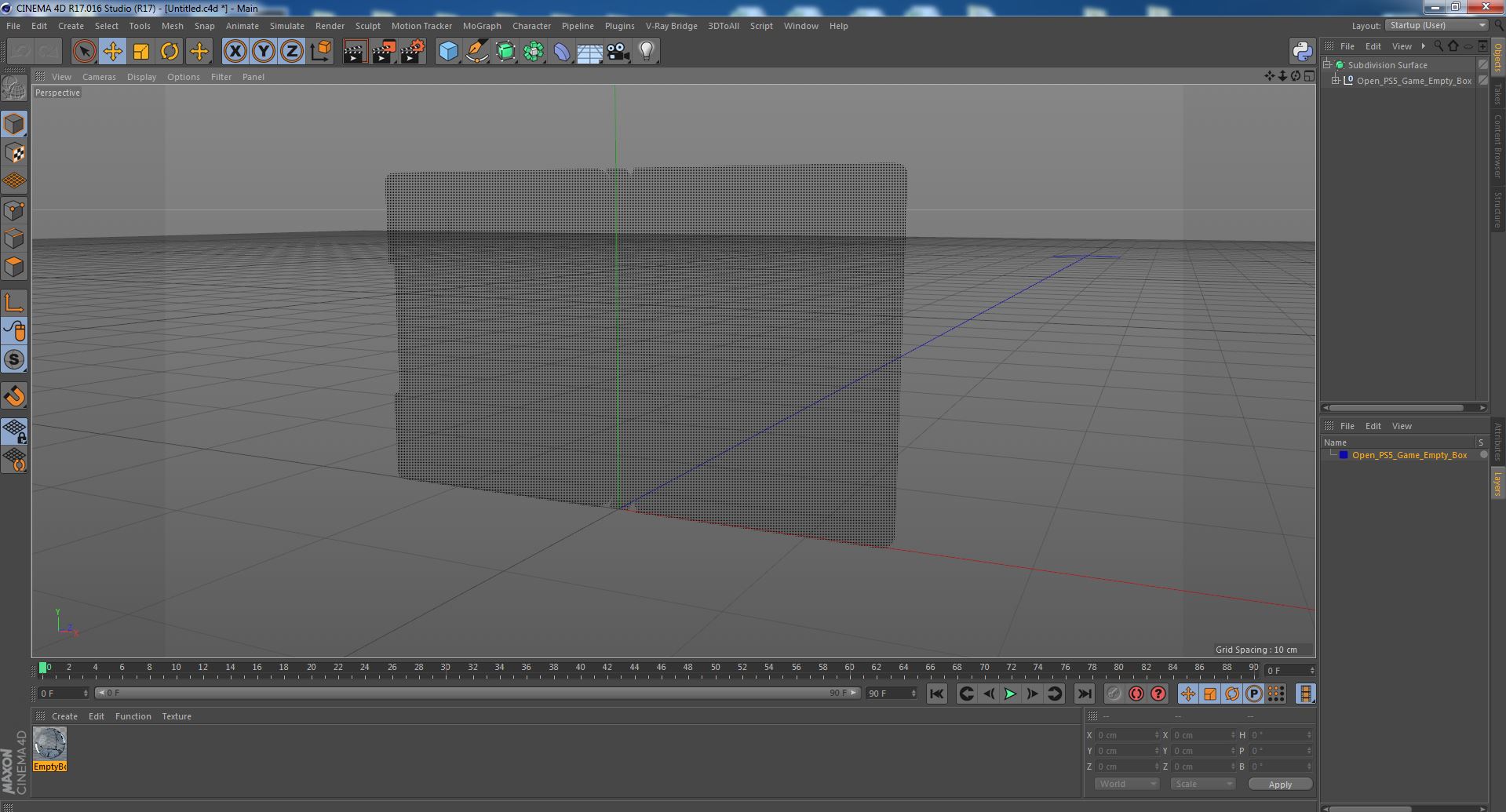Activate the Rotate tool
Screen dimensions: 1506x812
(170, 52)
